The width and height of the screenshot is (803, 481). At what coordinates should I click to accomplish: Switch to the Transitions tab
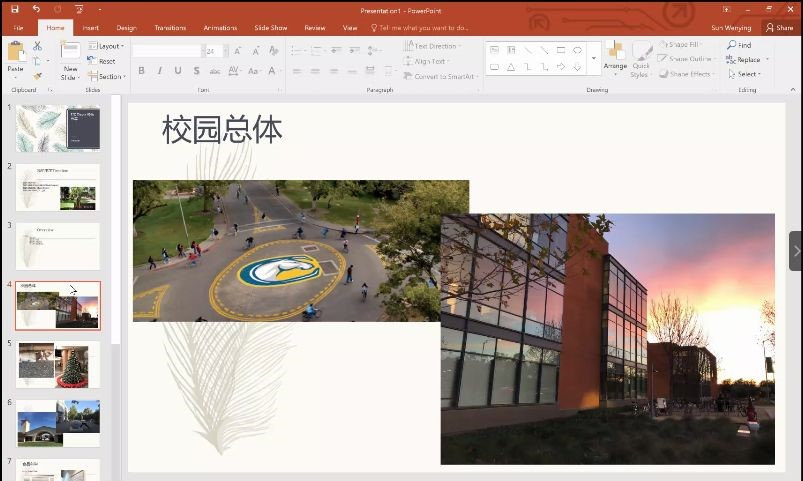point(170,28)
